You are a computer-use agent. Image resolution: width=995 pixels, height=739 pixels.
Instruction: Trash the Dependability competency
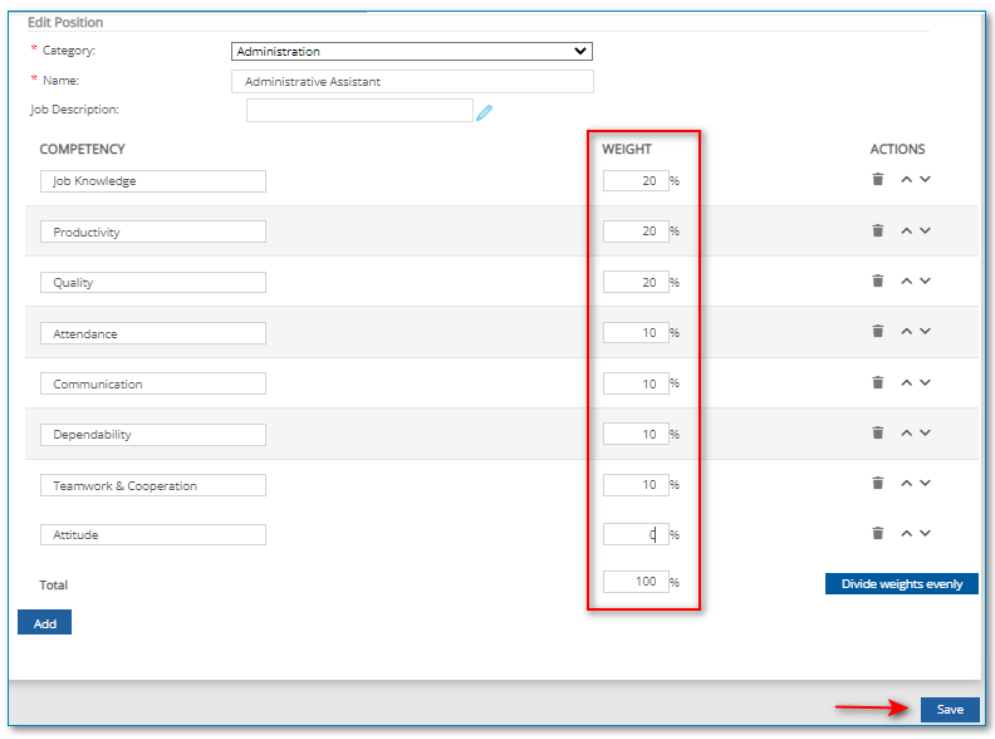pos(878,432)
